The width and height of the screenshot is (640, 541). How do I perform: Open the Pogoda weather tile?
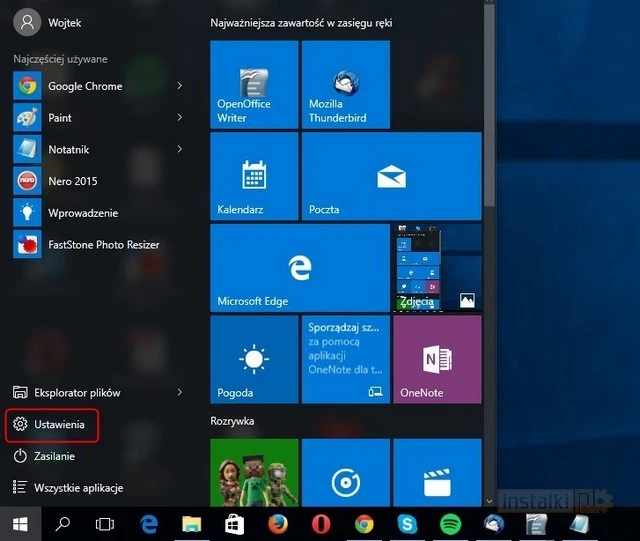click(254, 359)
